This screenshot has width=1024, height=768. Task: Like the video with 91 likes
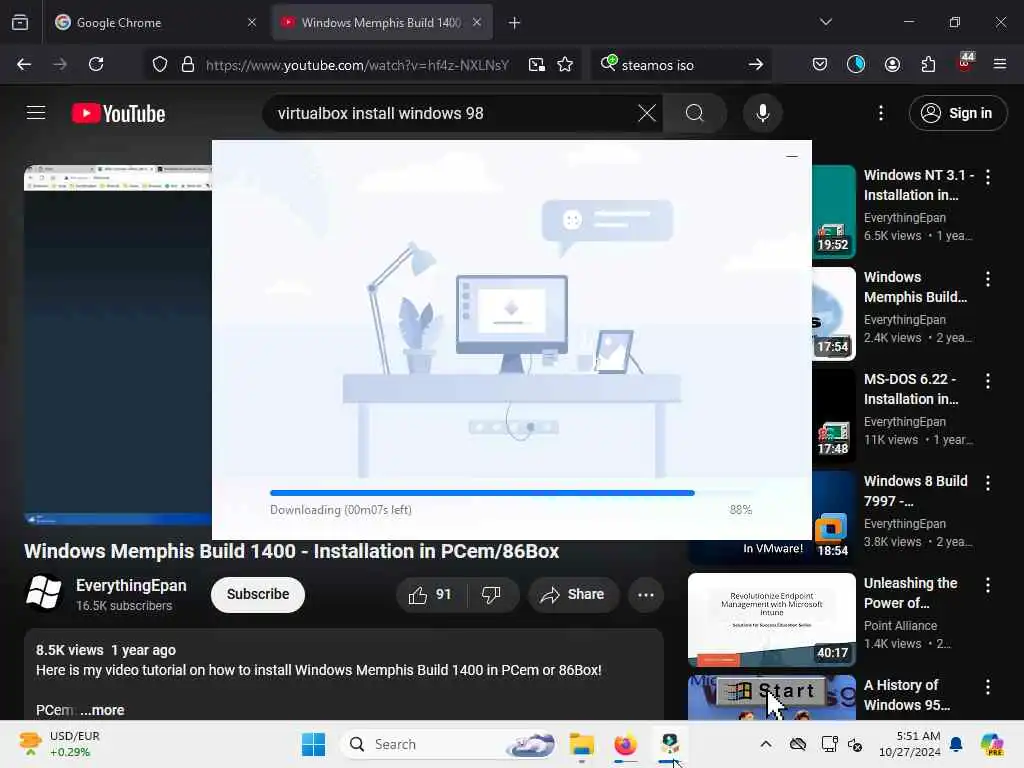(x=429, y=594)
